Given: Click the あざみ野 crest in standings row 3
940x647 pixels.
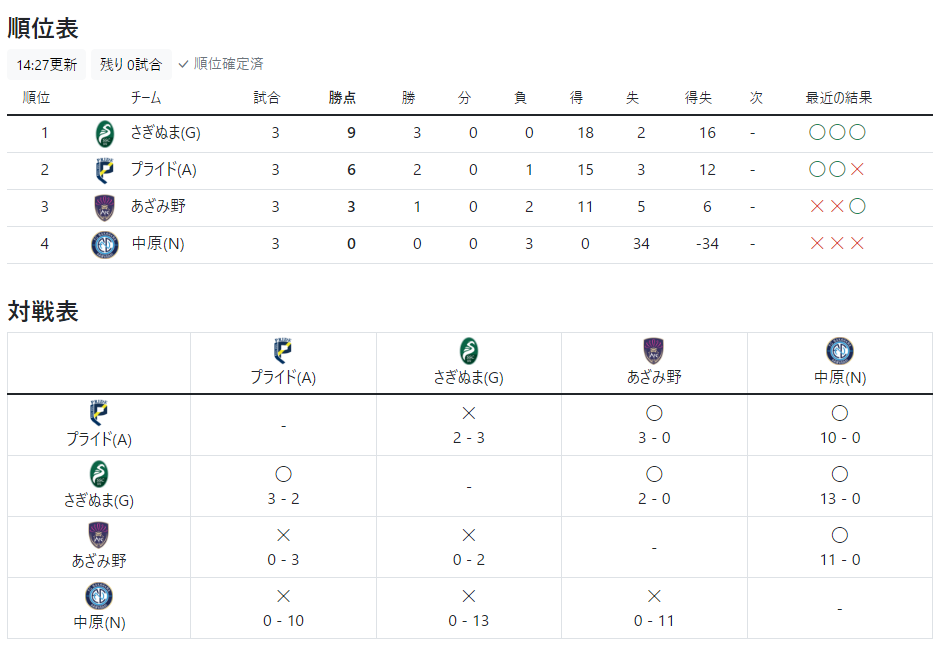Looking at the screenshot, I should [x=105, y=207].
